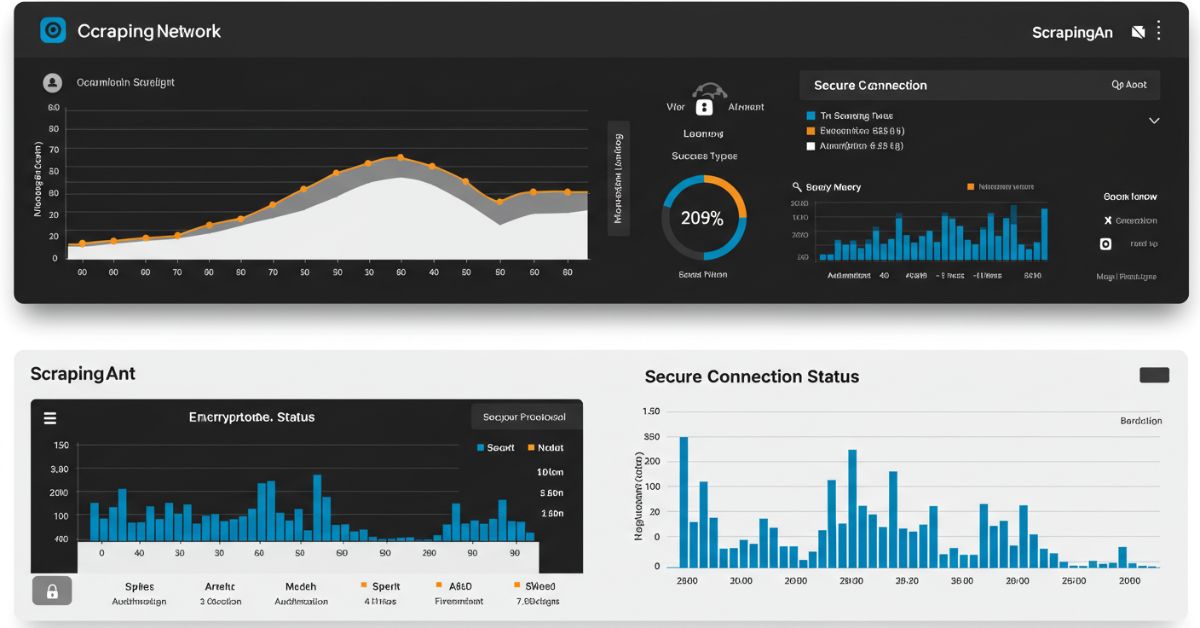Click the vertical side button beside area chart

618,178
